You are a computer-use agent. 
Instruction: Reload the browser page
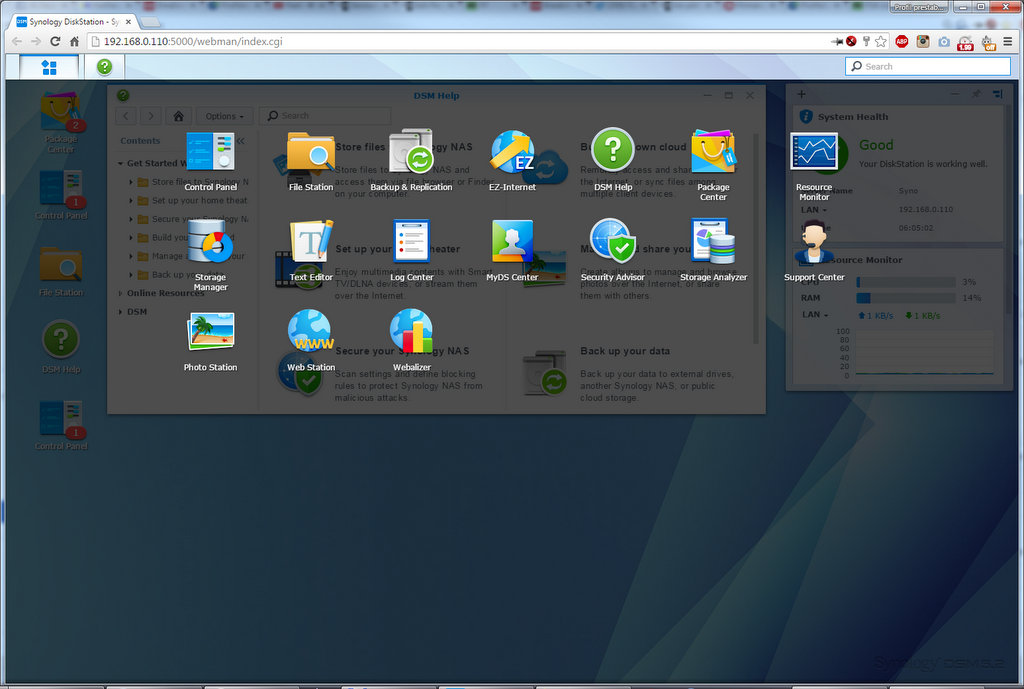pos(55,41)
